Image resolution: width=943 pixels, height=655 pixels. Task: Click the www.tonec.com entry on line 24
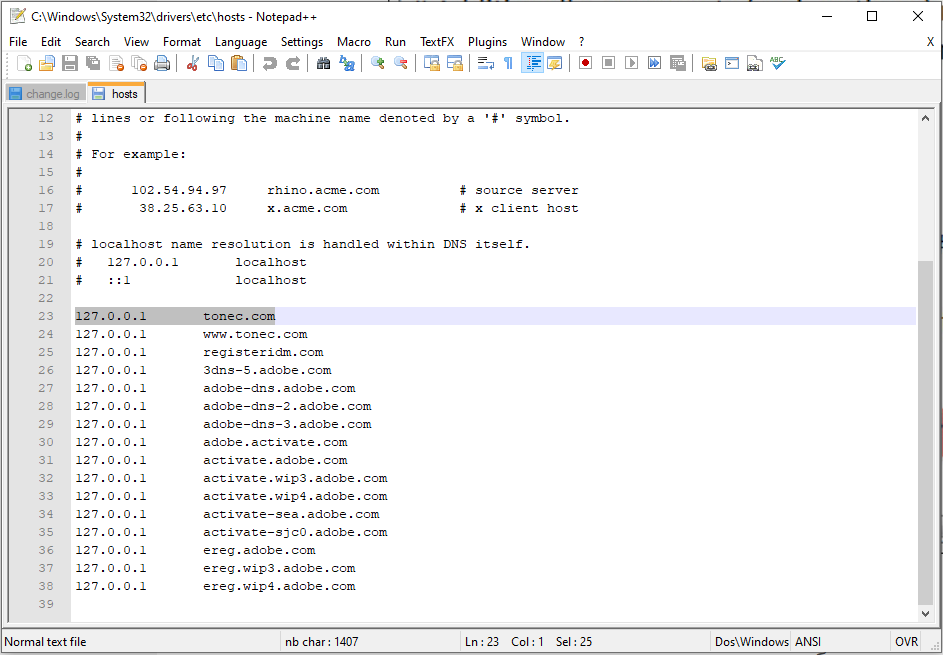(x=255, y=334)
